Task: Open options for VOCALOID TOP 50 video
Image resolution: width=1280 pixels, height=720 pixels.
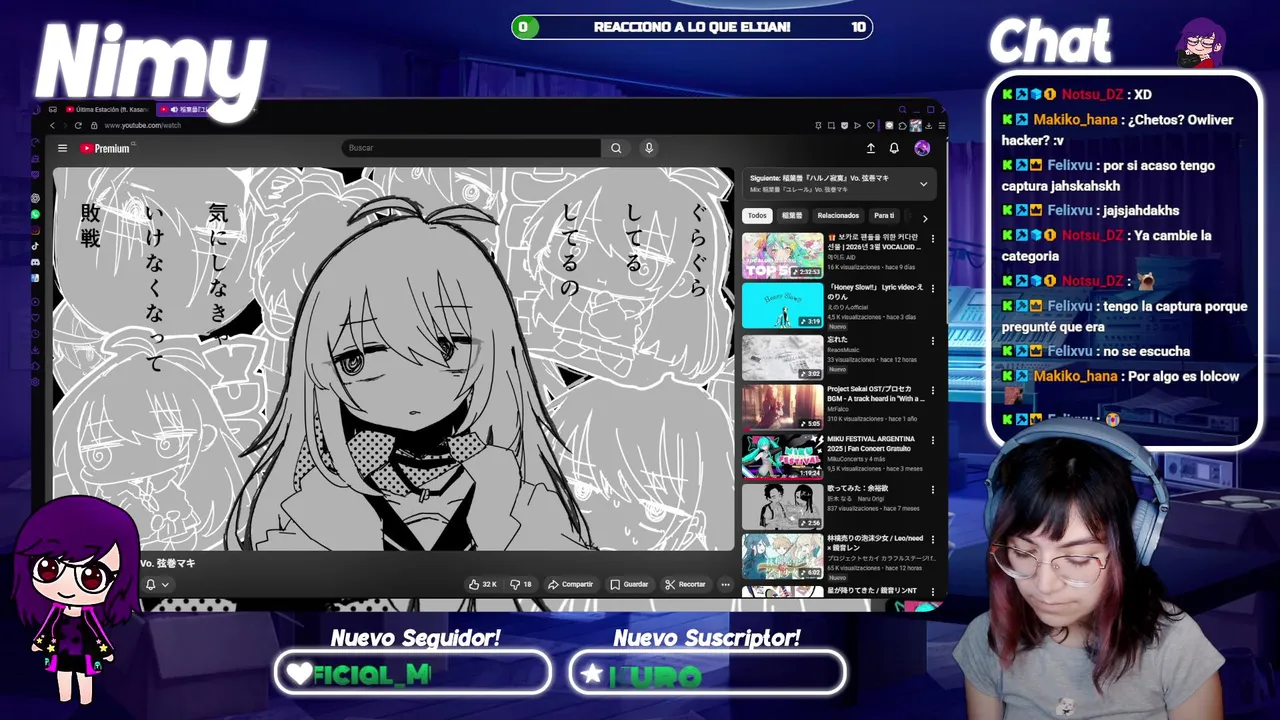Action: point(933,239)
